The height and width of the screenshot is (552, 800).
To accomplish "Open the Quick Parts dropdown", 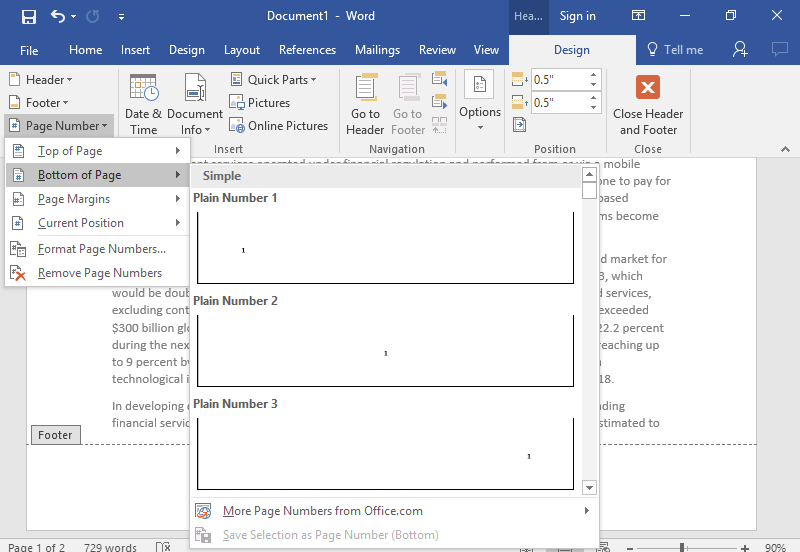I will pyautogui.click(x=273, y=79).
